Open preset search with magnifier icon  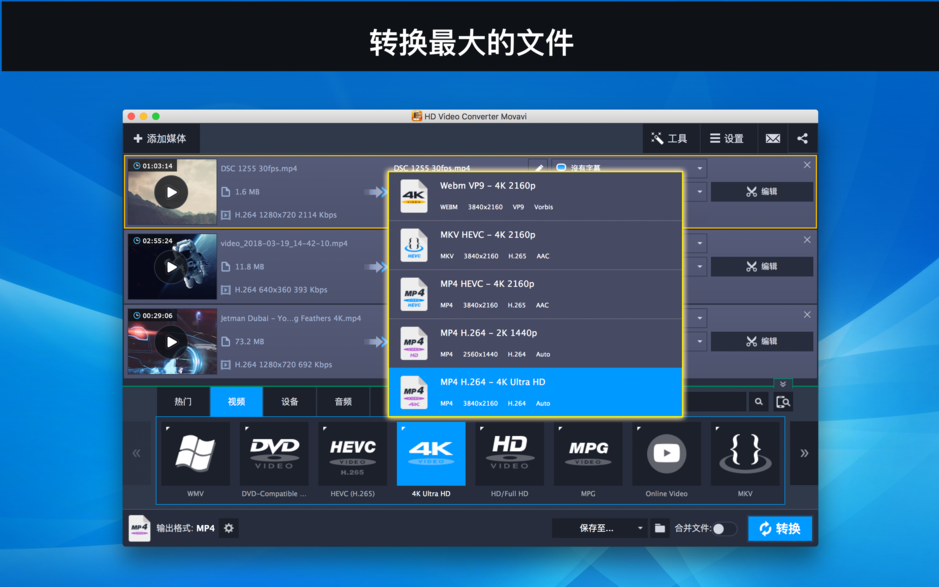click(758, 400)
